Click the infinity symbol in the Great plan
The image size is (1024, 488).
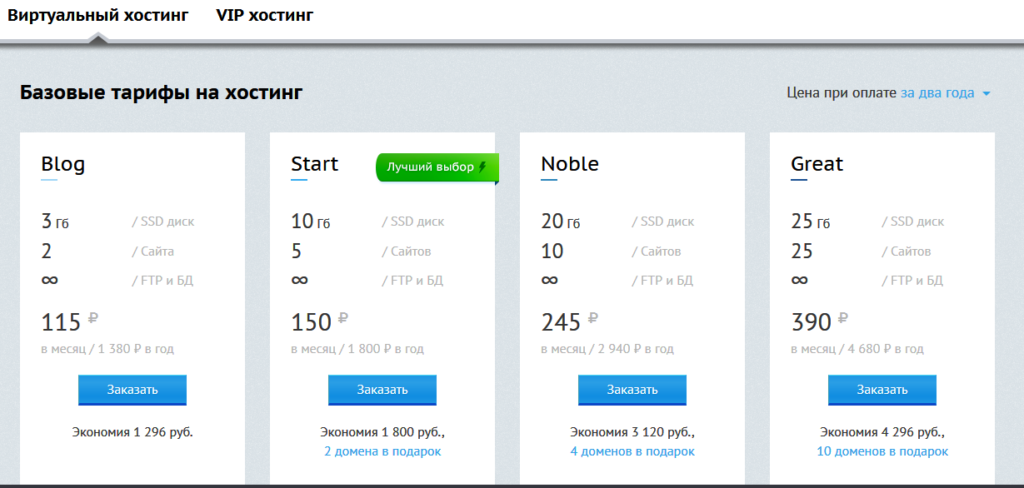[x=799, y=280]
